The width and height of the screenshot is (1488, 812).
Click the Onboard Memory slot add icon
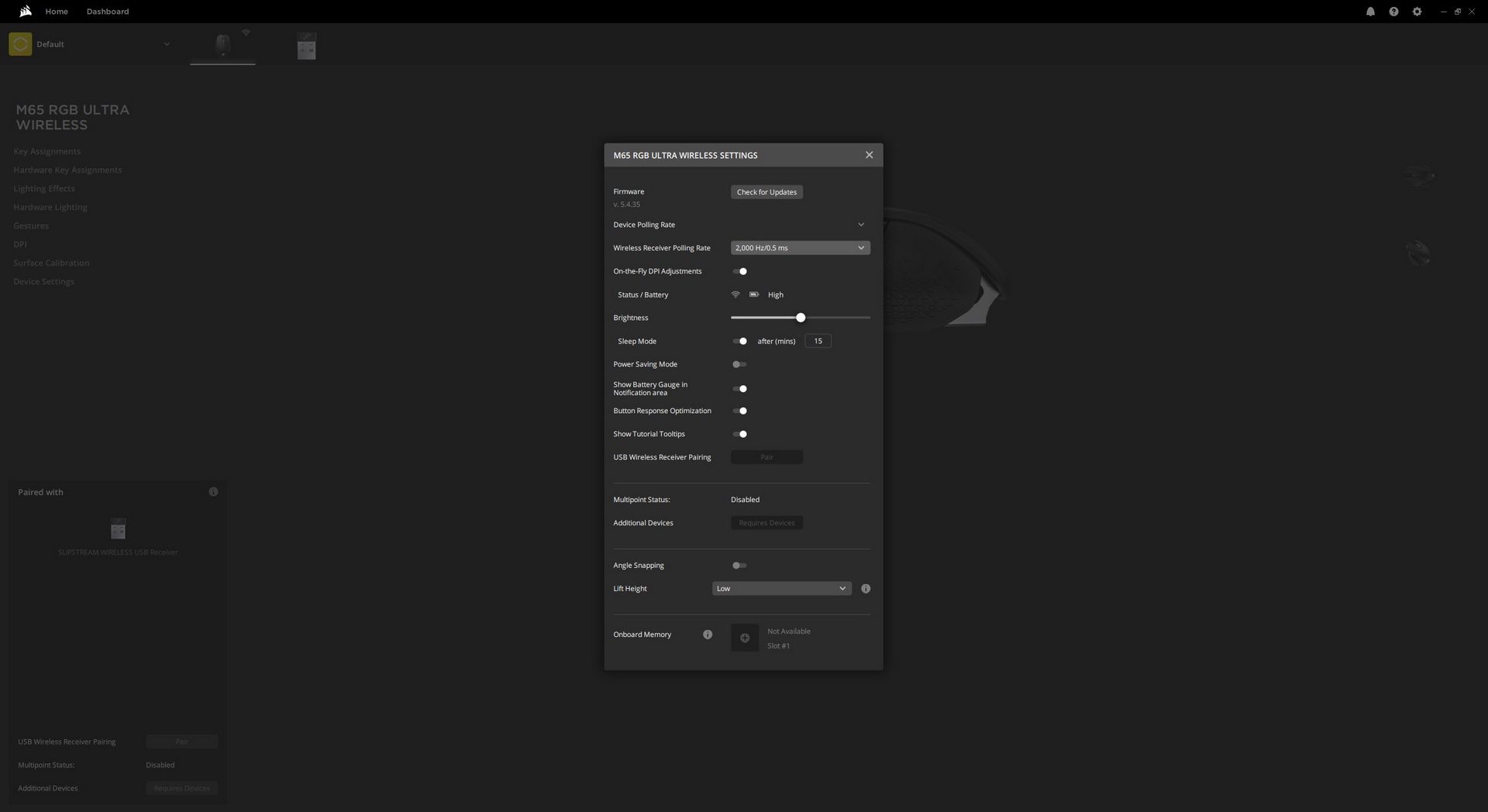(x=745, y=638)
